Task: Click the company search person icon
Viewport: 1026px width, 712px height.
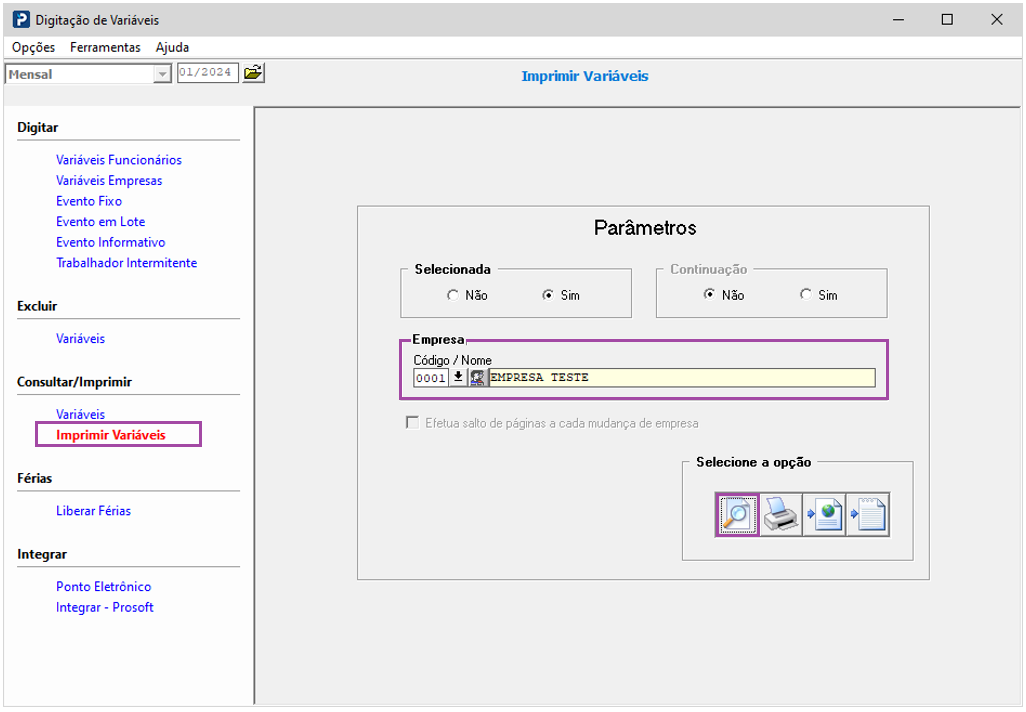Action: click(x=478, y=378)
